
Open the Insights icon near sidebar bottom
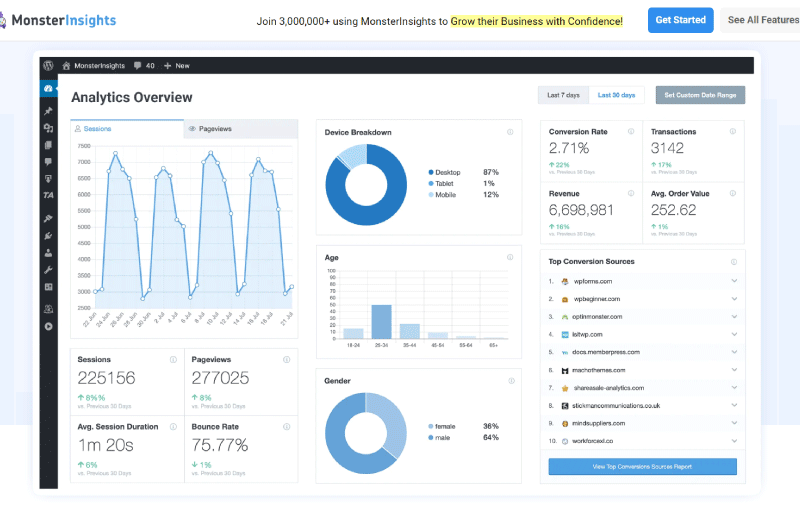48,309
